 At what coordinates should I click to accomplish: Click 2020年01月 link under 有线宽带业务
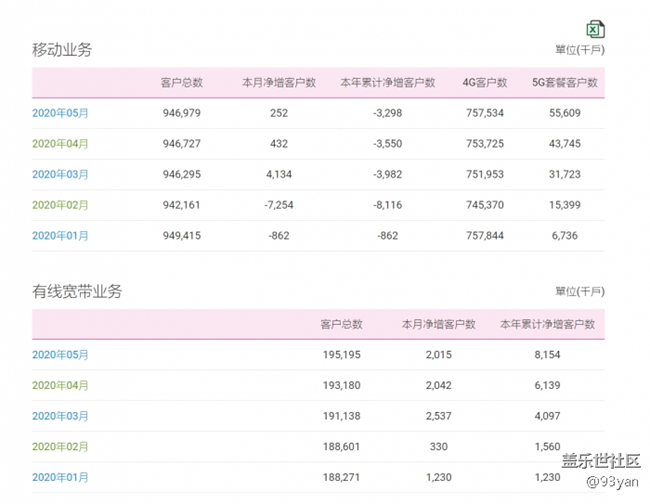coord(60,478)
